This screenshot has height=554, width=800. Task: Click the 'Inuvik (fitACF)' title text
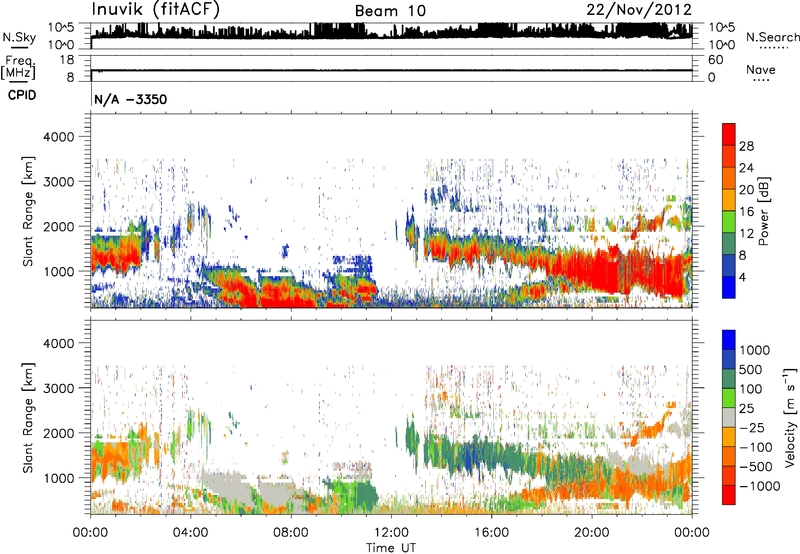[156, 10]
